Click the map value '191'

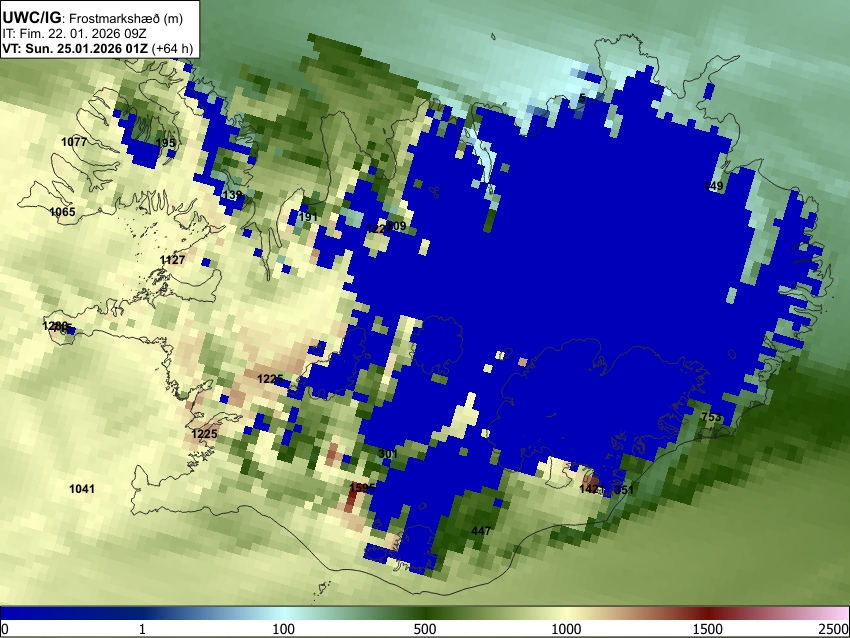tap(308, 217)
